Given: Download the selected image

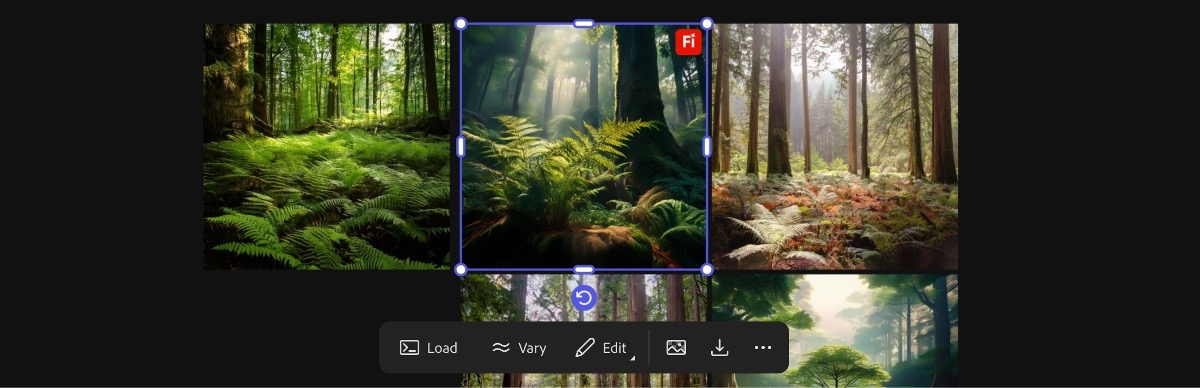Looking at the screenshot, I should coord(719,348).
